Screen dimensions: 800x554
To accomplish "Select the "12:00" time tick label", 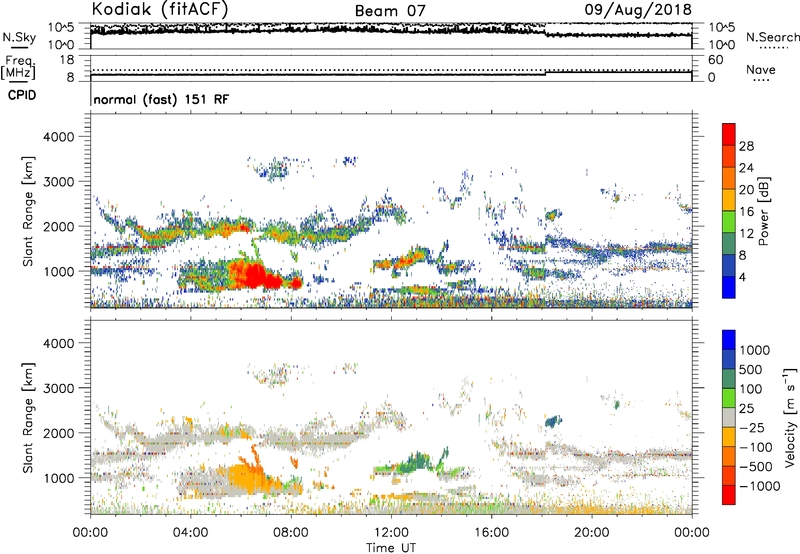I will [x=391, y=533].
